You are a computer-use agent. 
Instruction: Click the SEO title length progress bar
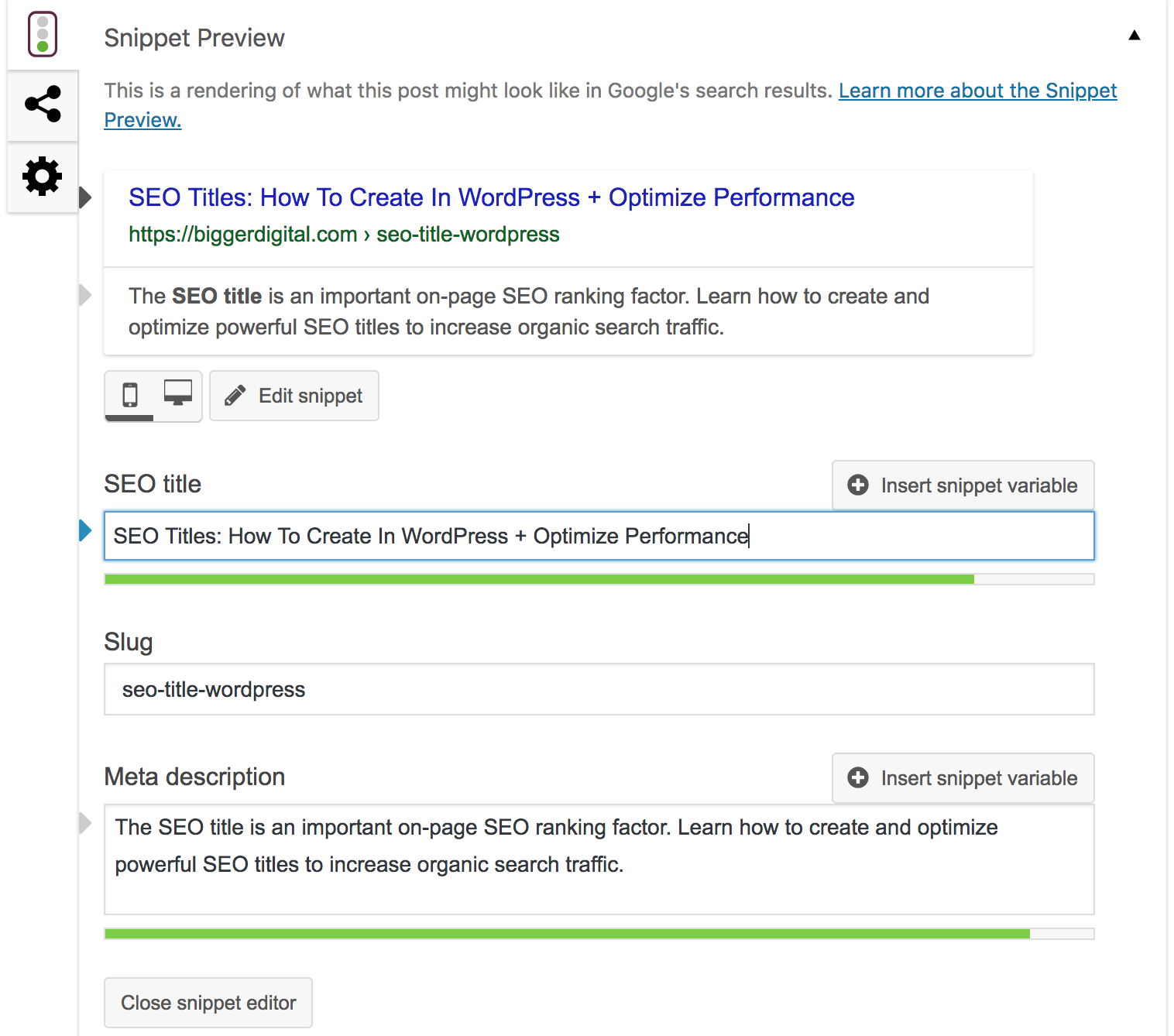pos(599,579)
